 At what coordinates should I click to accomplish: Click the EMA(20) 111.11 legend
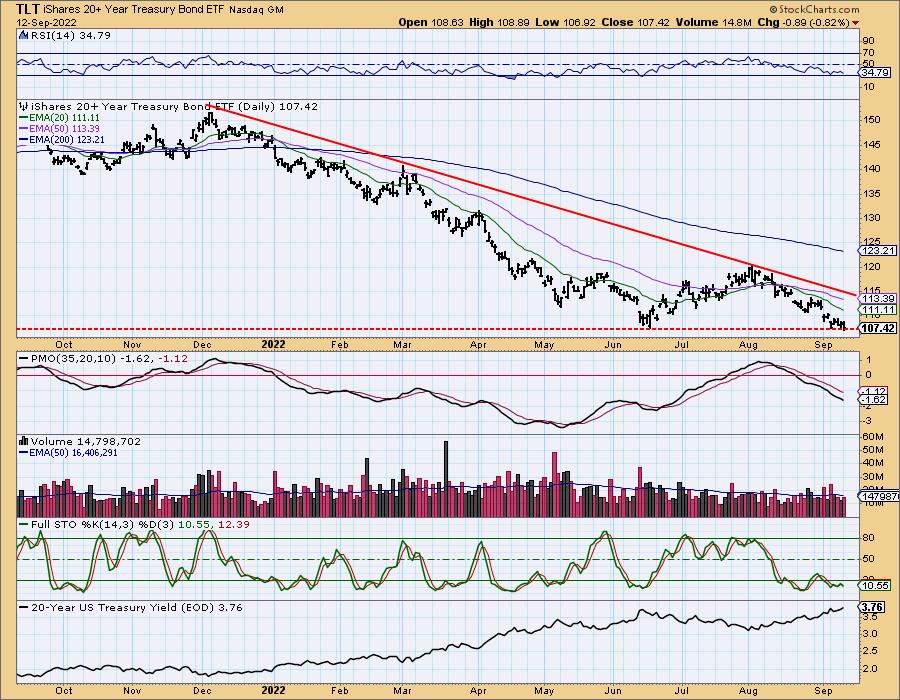coord(60,118)
